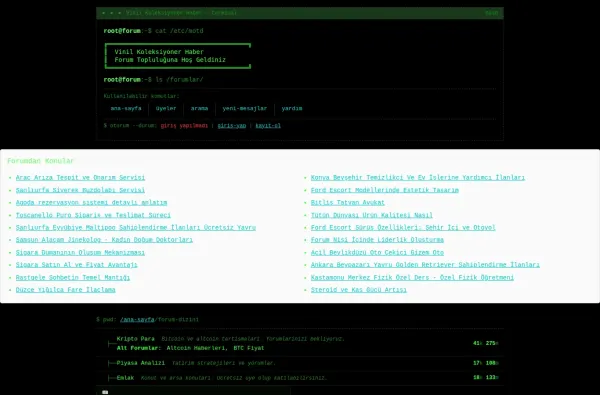Open Acil Beylikdüzü Oto Çekici Gizem Oto

pyautogui.click(x=377, y=253)
